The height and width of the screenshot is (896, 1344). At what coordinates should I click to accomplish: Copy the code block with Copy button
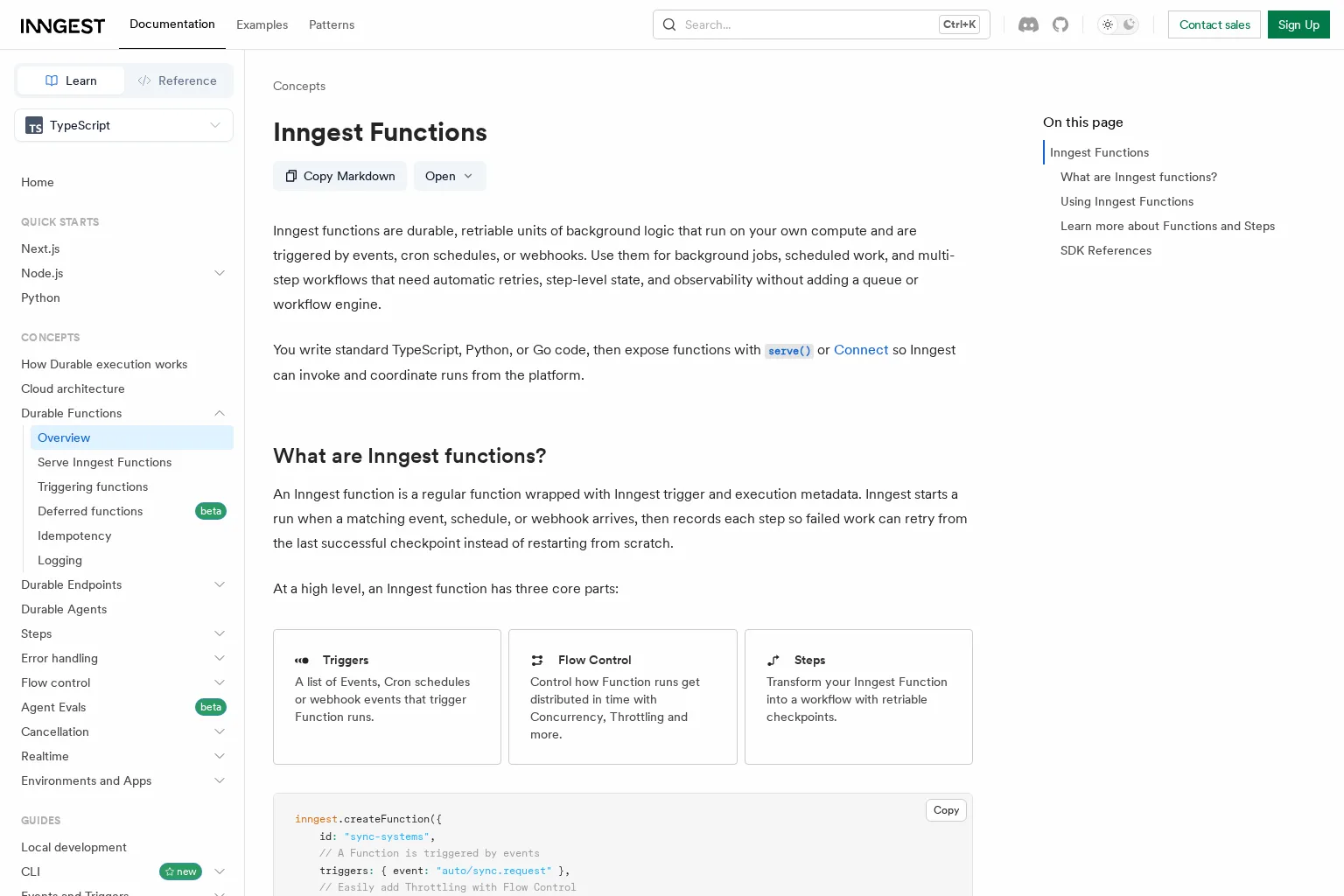tap(946, 810)
